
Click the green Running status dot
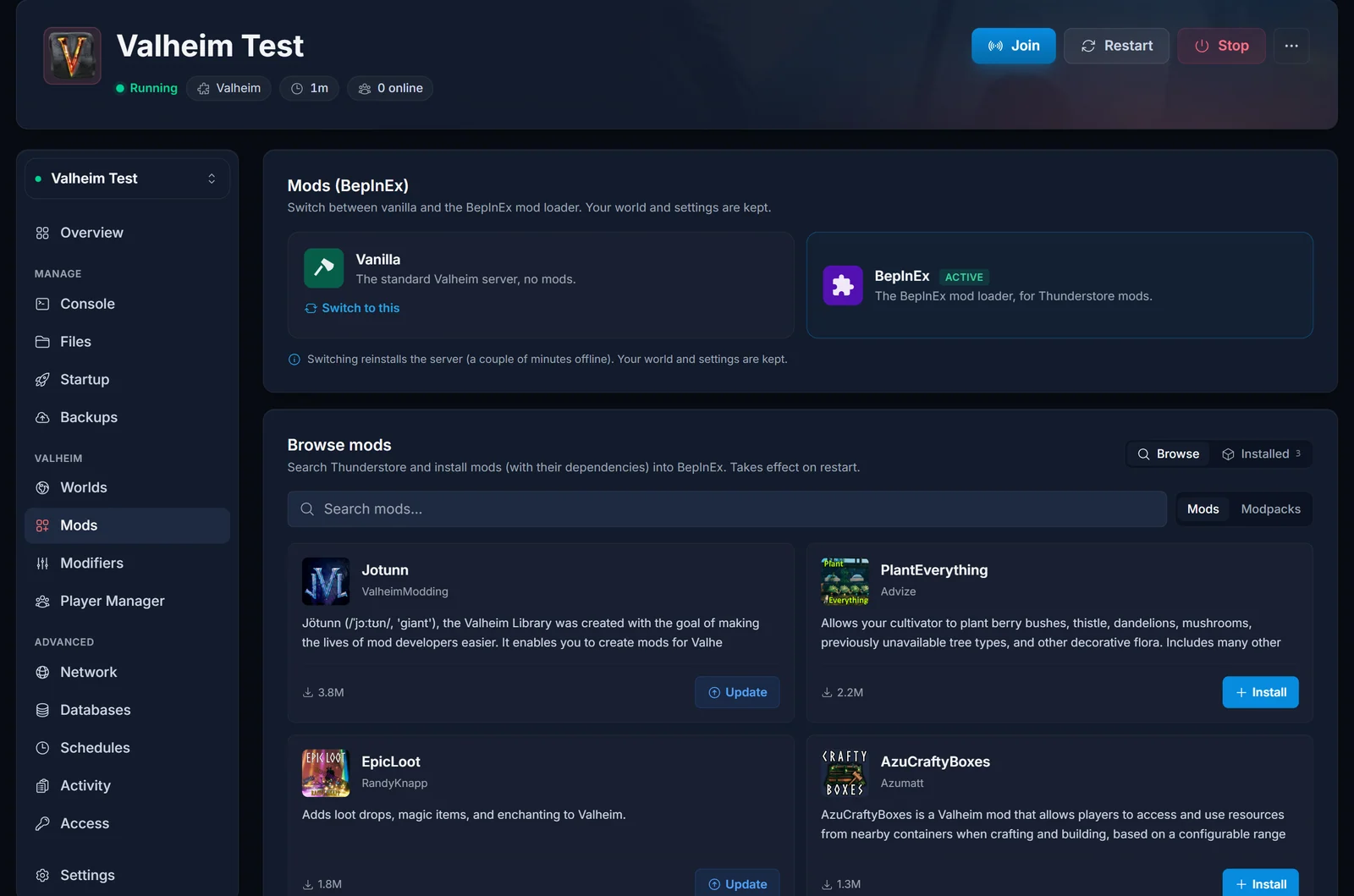(120, 88)
